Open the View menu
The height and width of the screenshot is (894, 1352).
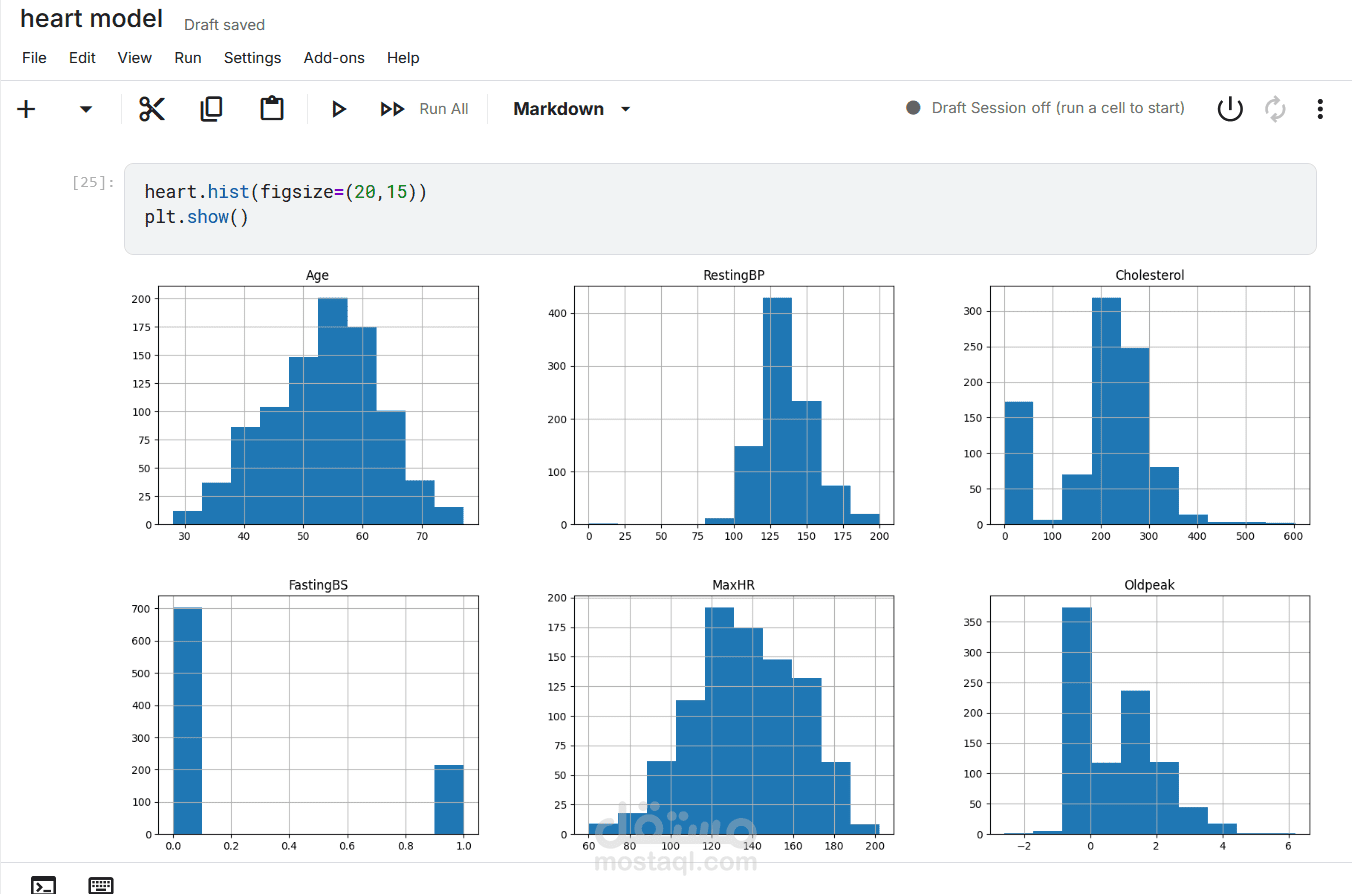tap(135, 58)
